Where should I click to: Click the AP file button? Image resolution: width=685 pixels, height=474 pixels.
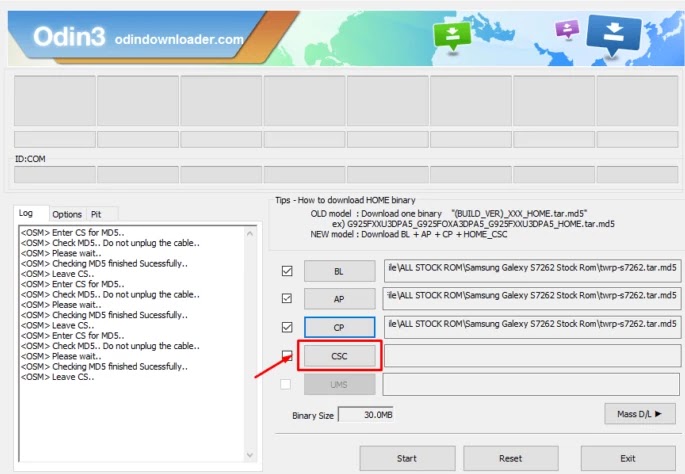pyautogui.click(x=339, y=299)
